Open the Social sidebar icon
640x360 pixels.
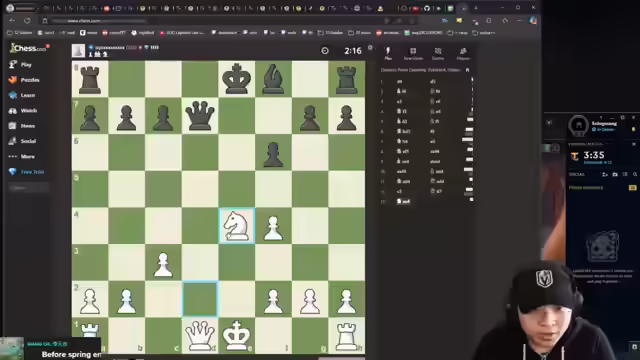coord(13,141)
